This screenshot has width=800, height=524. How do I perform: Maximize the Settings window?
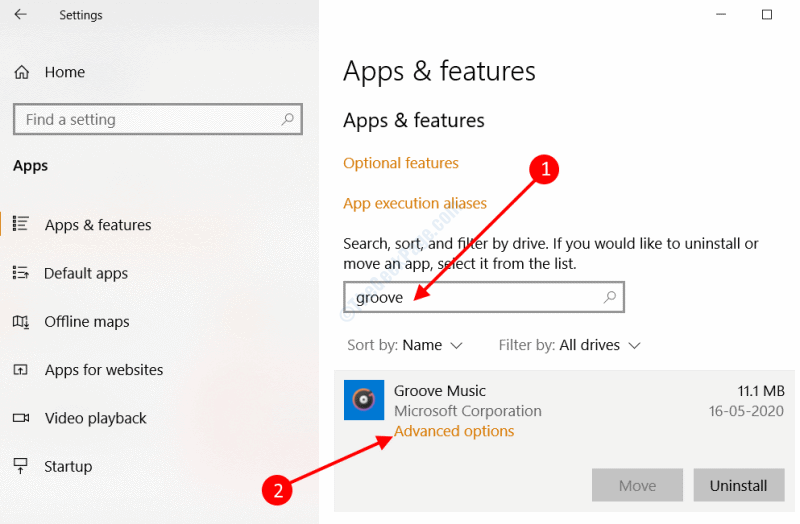pos(767,14)
